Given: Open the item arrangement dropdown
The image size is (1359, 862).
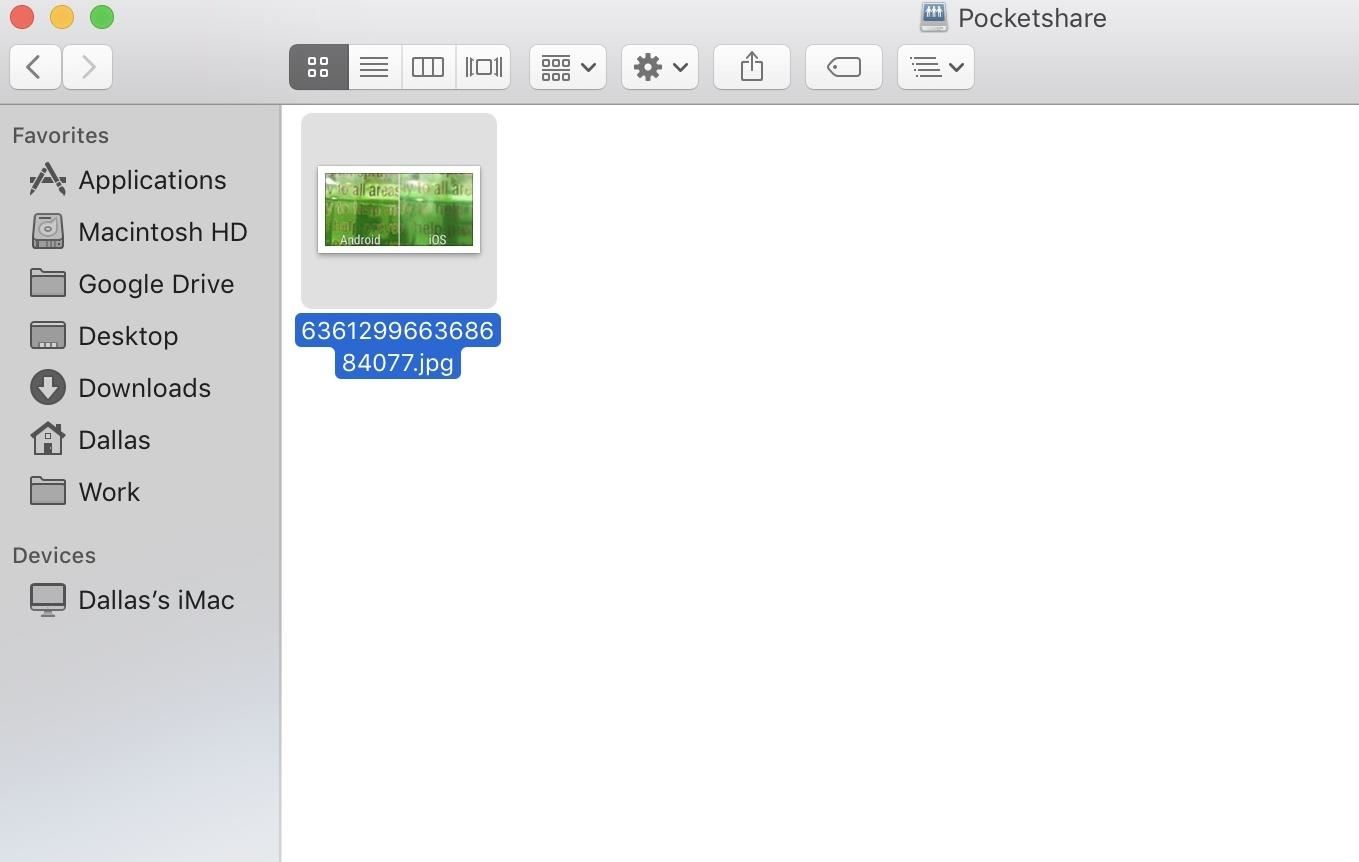Looking at the screenshot, I should pyautogui.click(x=568, y=67).
